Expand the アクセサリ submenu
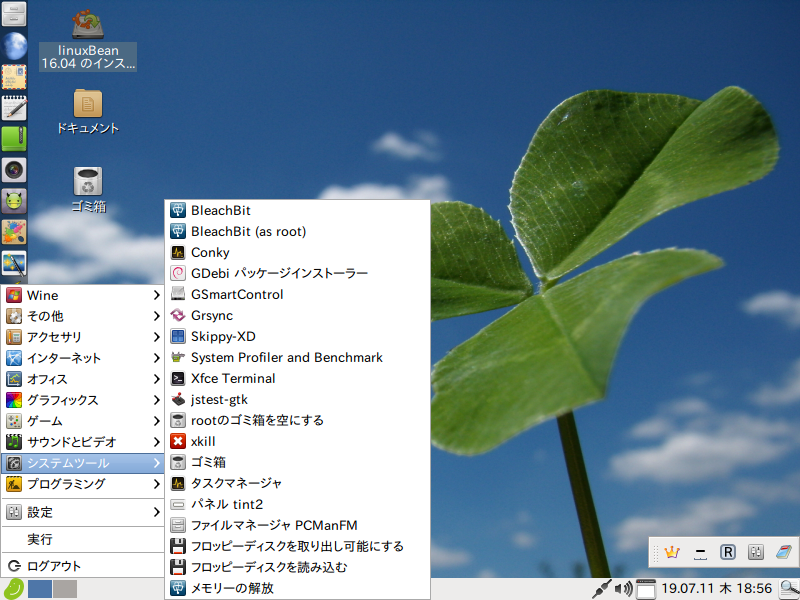Viewport: 800px width, 600px height. tap(83, 337)
